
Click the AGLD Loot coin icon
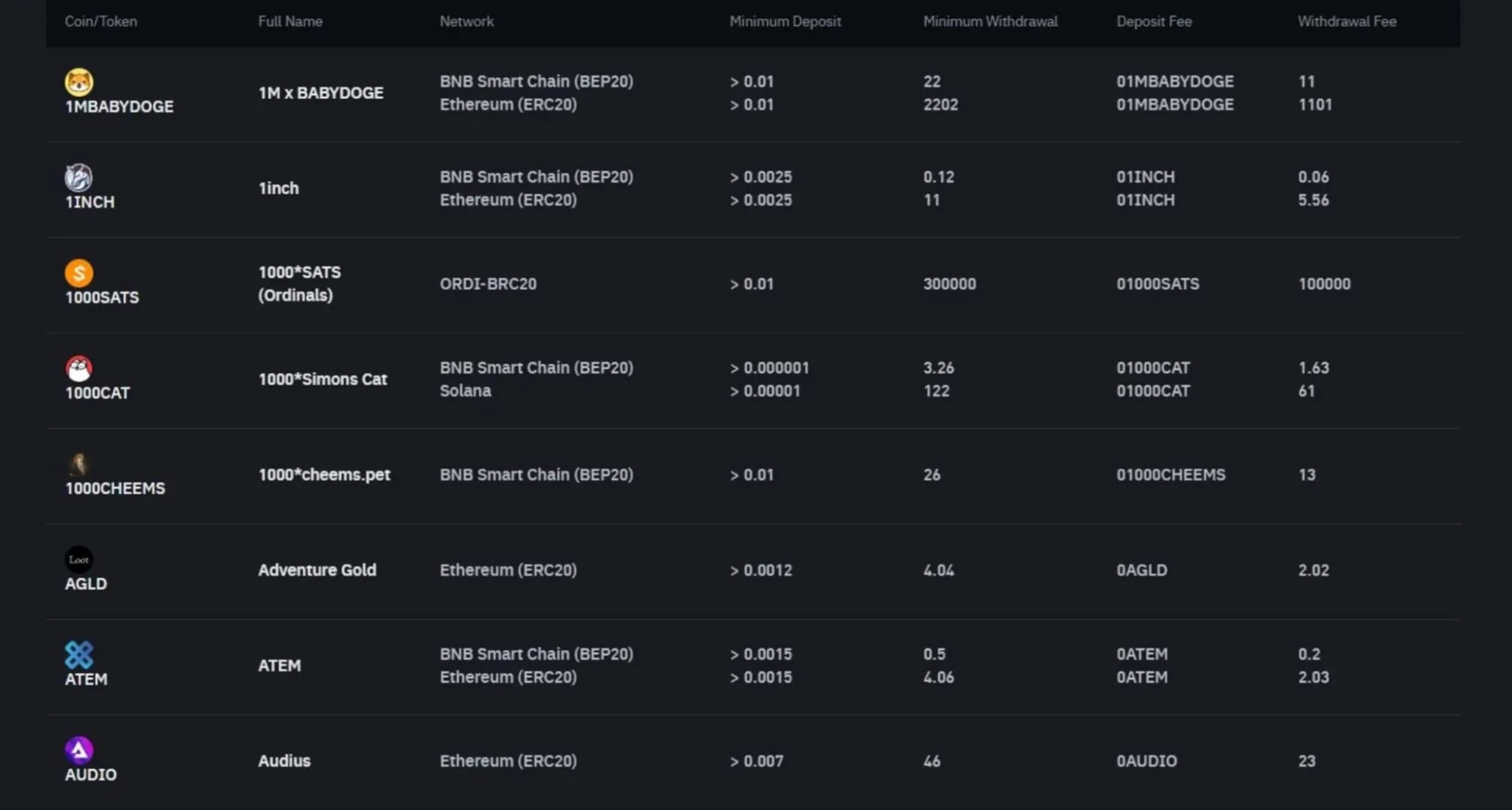click(x=79, y=559)
